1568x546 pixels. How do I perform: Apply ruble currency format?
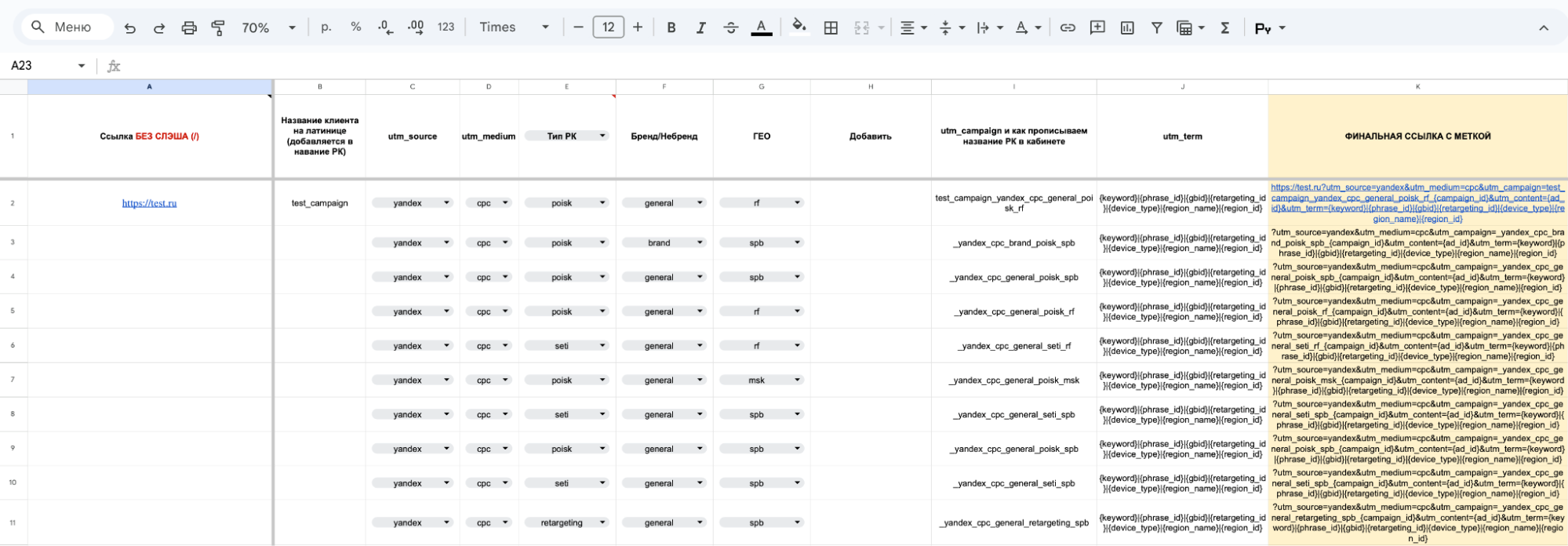click(326, 27)
